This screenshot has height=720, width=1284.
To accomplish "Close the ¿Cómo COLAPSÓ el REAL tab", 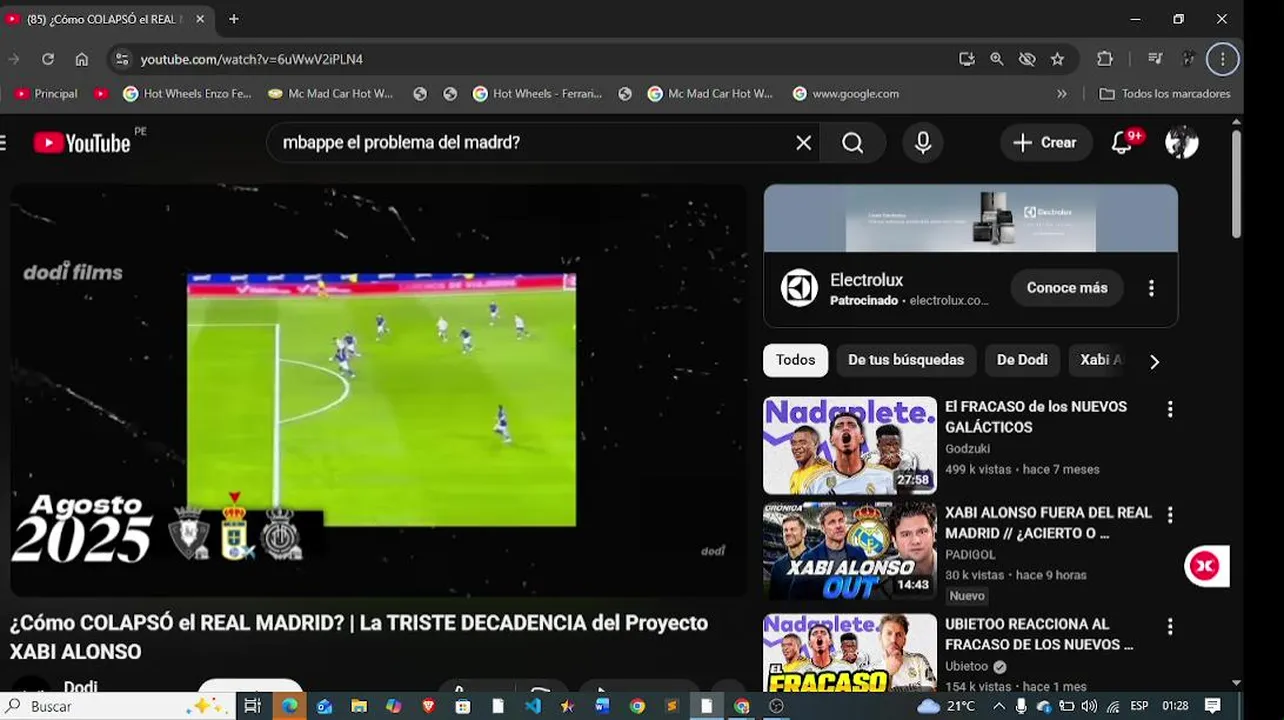I will [x=200, y=19].
